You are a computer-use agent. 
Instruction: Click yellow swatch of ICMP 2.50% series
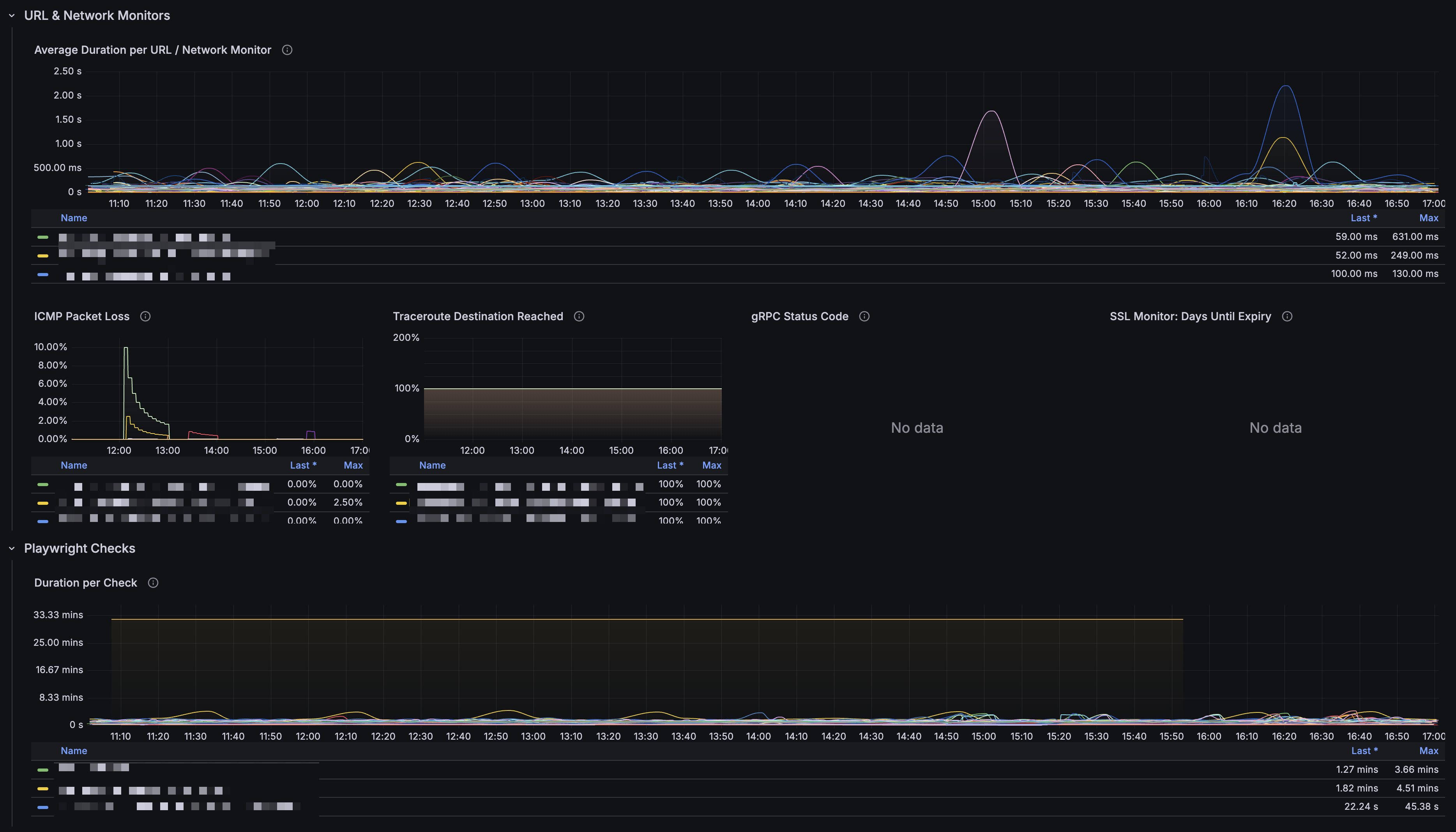43,503
